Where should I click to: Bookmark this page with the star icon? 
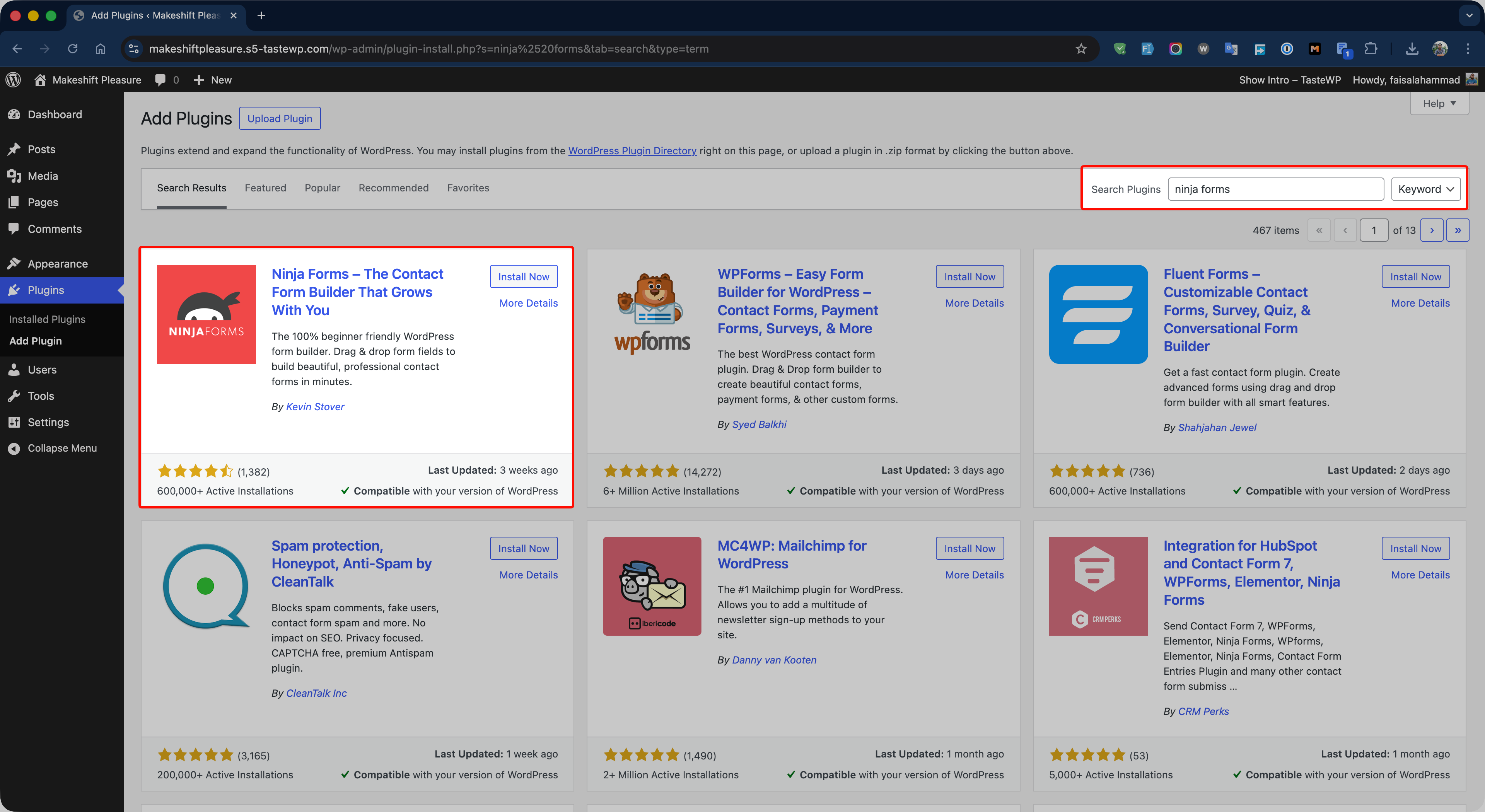(x=1081, y=49)
